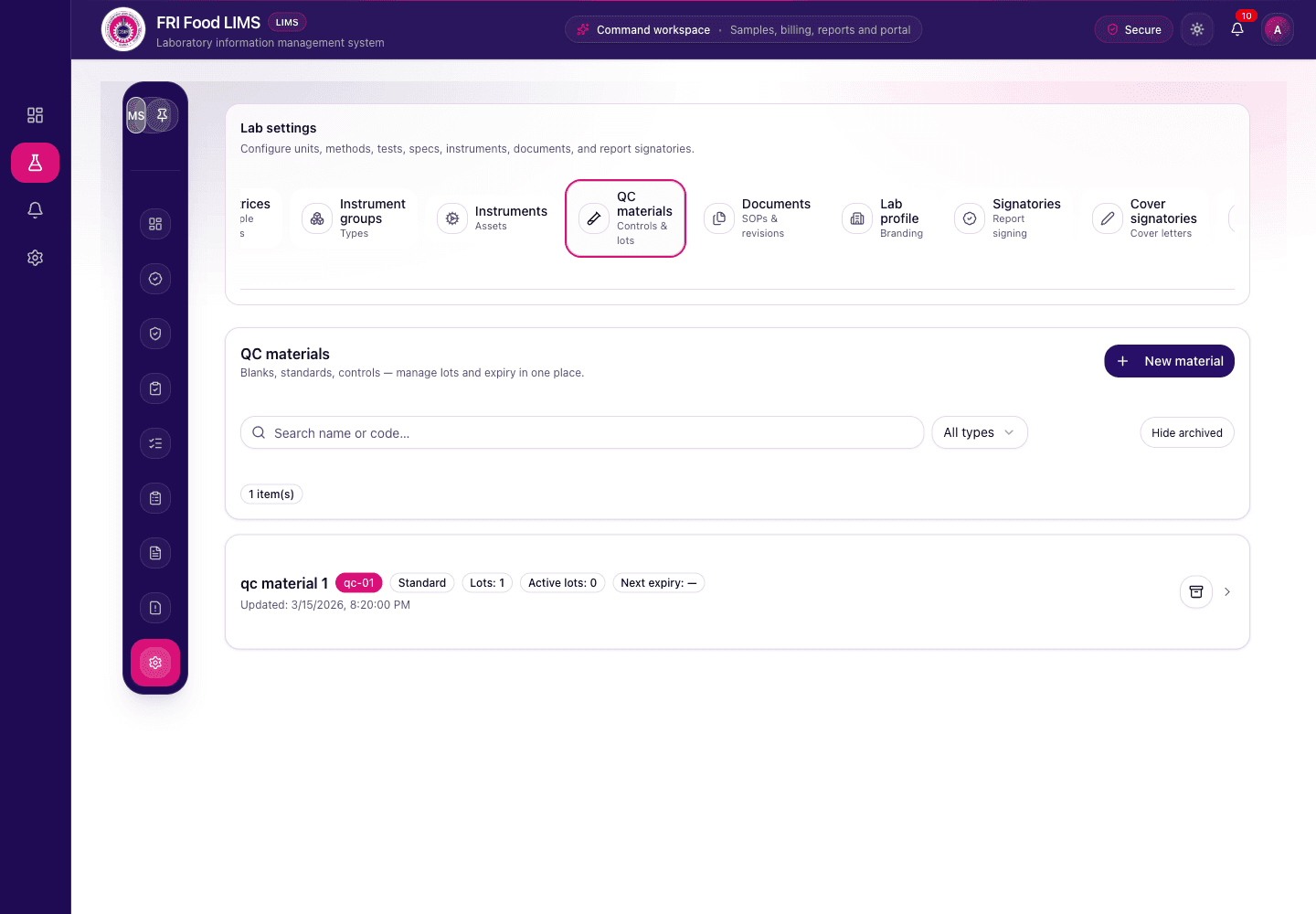Screen dimensions: 1316x914
Task: Switch to Signatories tab
Action: (x=1010, y=218)
